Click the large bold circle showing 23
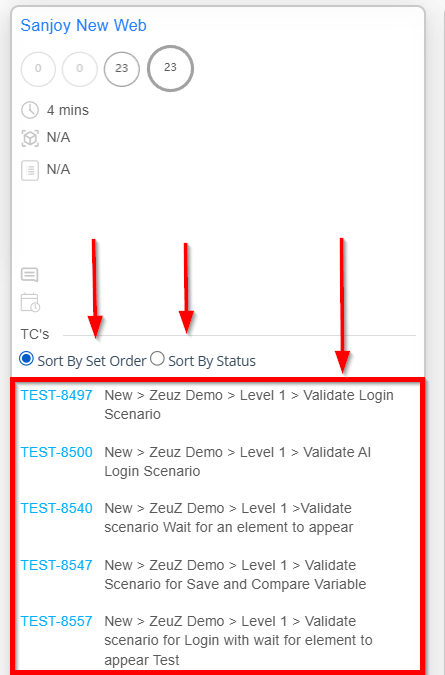445x675 pixels. coord(170,68)
